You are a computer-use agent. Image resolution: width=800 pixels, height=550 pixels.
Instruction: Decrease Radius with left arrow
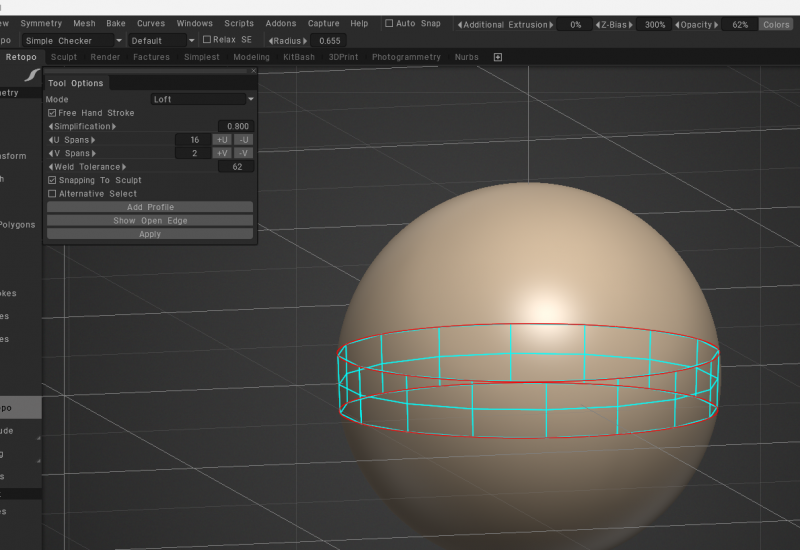(271, 41)
